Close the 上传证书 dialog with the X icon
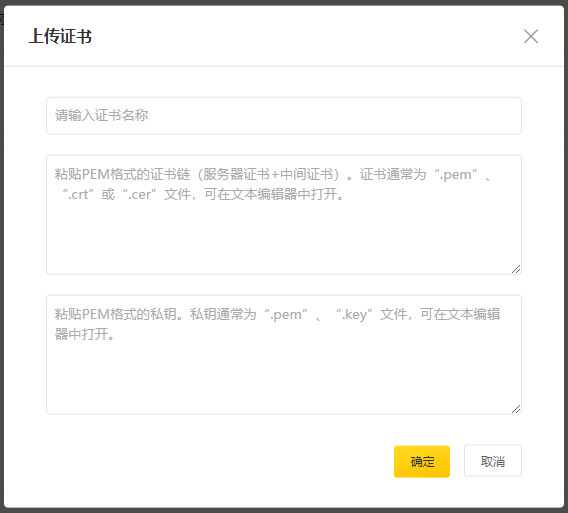Image resolution: width=568 pixels, height=513 pixels. 531,36
